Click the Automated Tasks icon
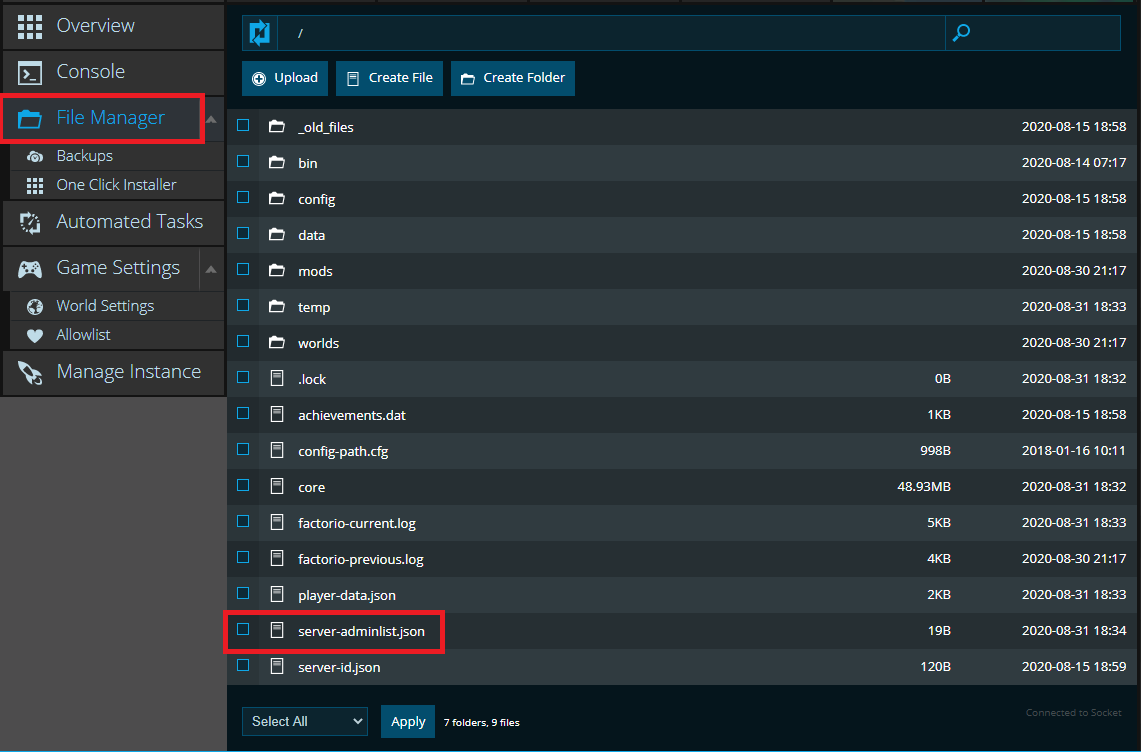Viewport: 1141px width, 752px height. click(x=30, y=222)
